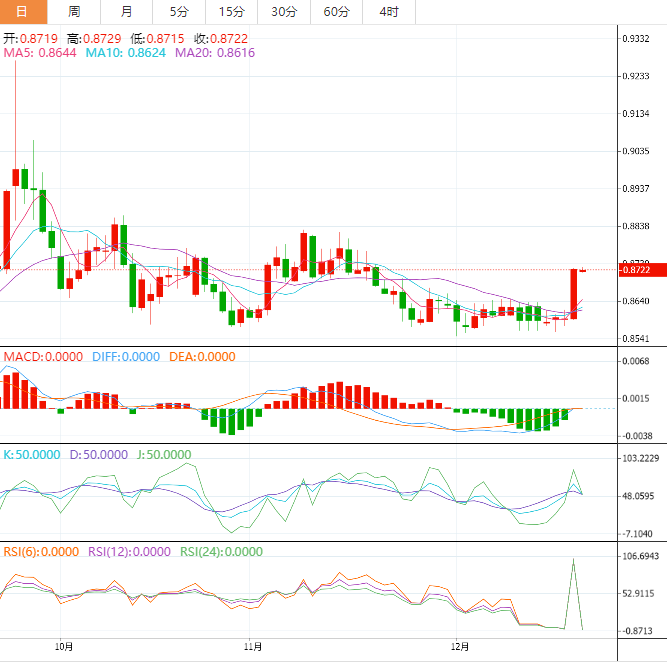Click the 0.8640 price axis label
The height and width of the screenshot is (666, 667).
click(636, 301)
